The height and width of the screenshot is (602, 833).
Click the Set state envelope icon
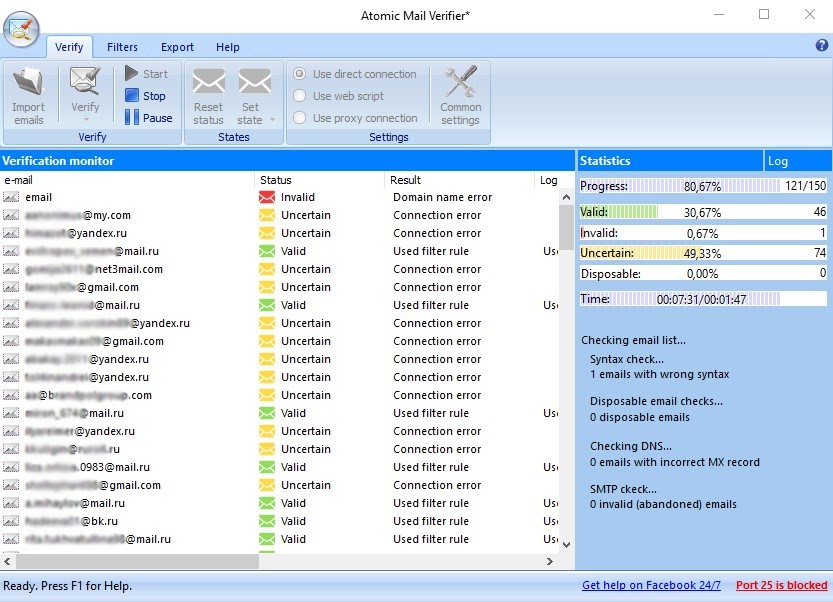(x=254, y=82)
